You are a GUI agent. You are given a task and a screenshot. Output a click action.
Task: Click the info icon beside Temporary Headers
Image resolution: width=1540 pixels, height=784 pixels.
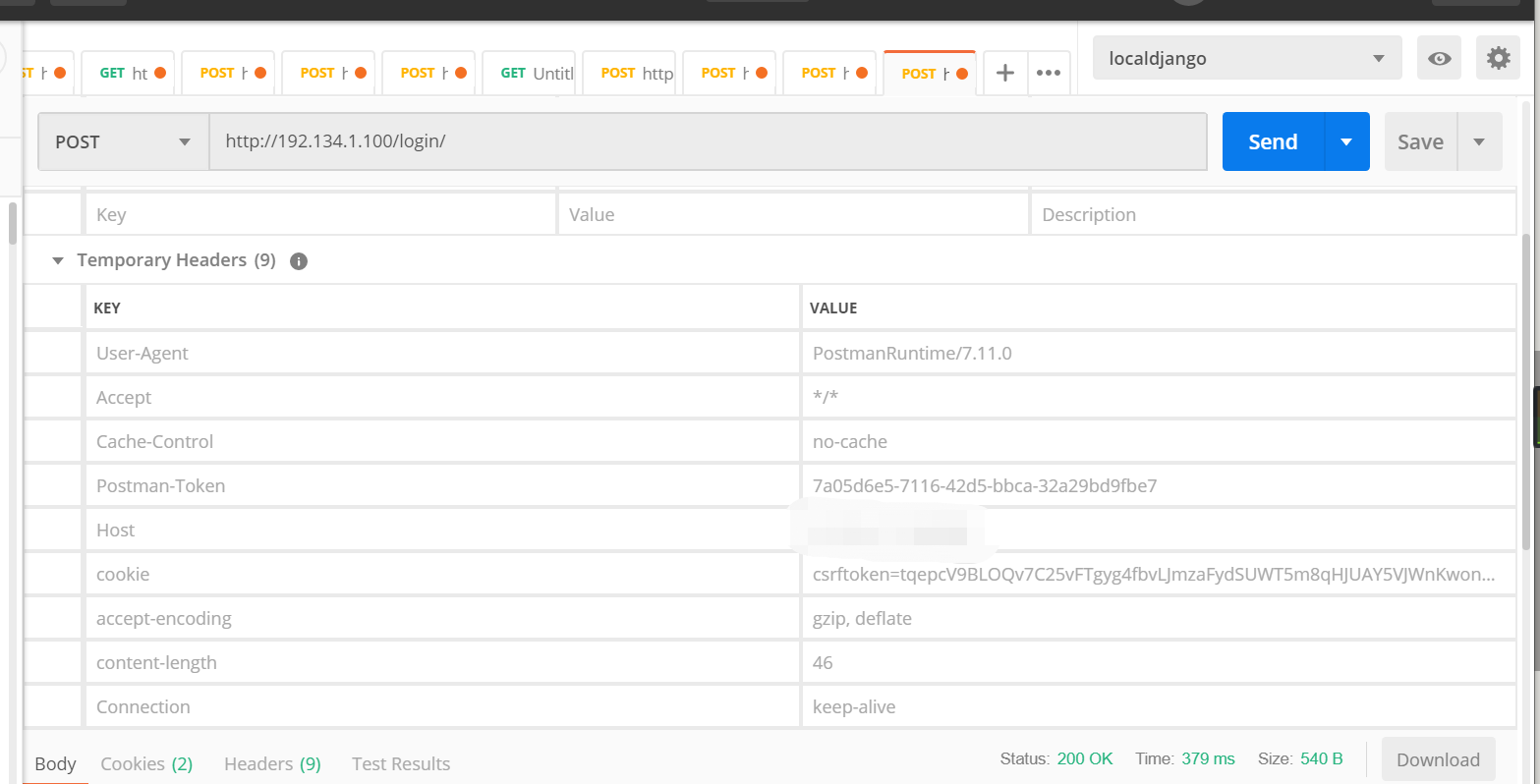coord(298,260)
